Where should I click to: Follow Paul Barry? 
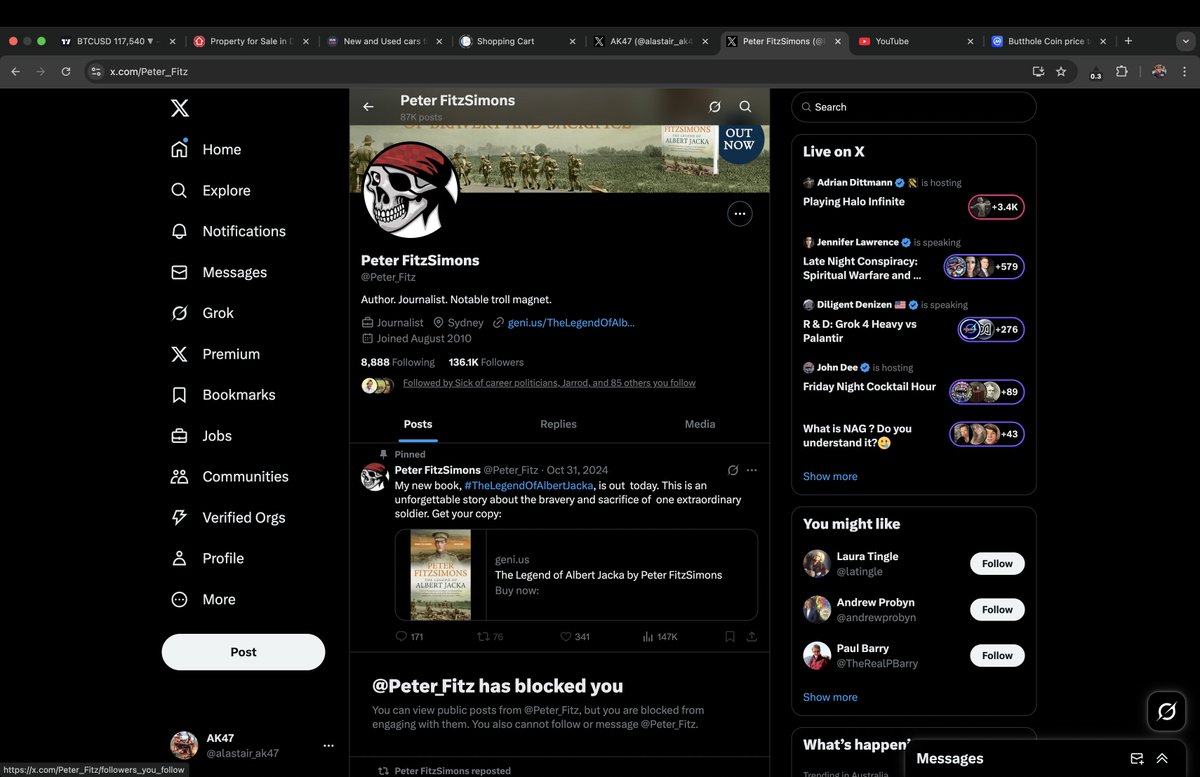(x=997, y=656)
